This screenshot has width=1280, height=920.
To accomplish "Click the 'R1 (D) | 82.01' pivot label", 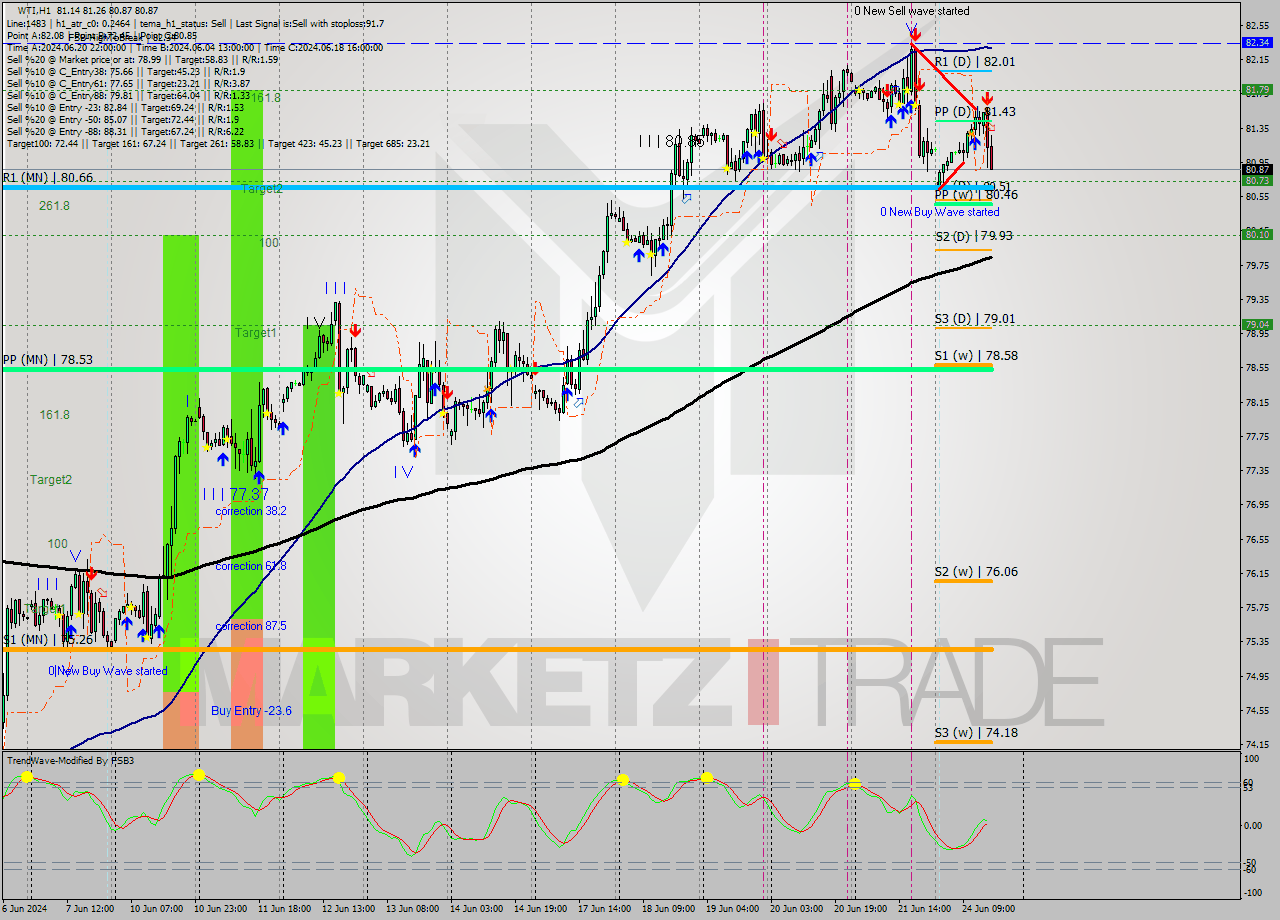I will click(x=975, y=61).
